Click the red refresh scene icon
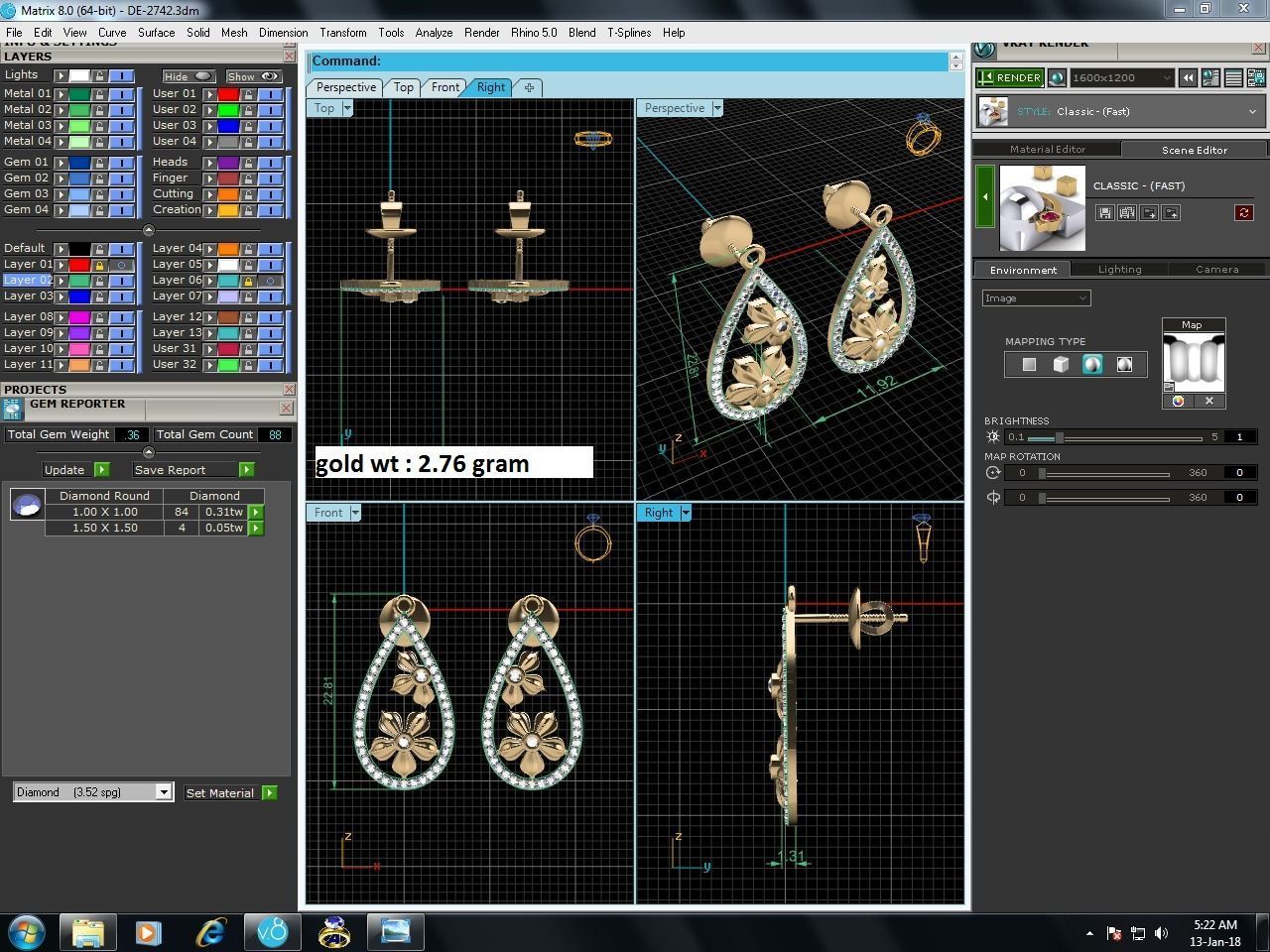This screenshot has height=952, width=1270. pyautogui.click(x=1243, y=212)
